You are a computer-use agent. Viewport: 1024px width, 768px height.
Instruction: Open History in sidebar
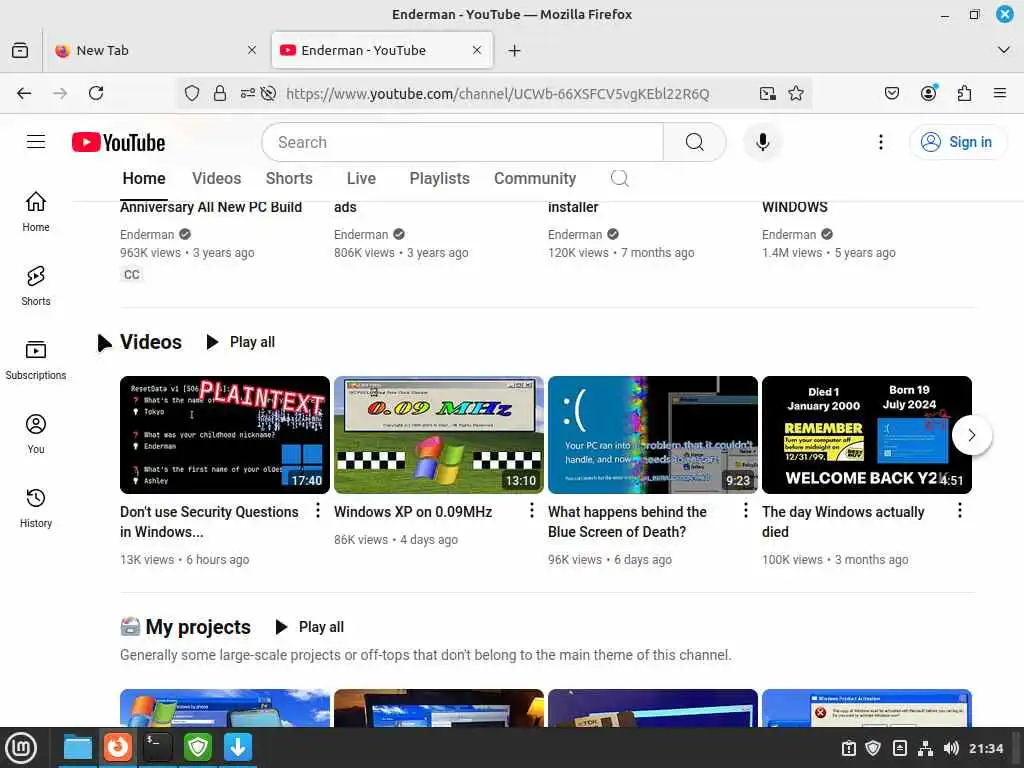coord(36,508)
